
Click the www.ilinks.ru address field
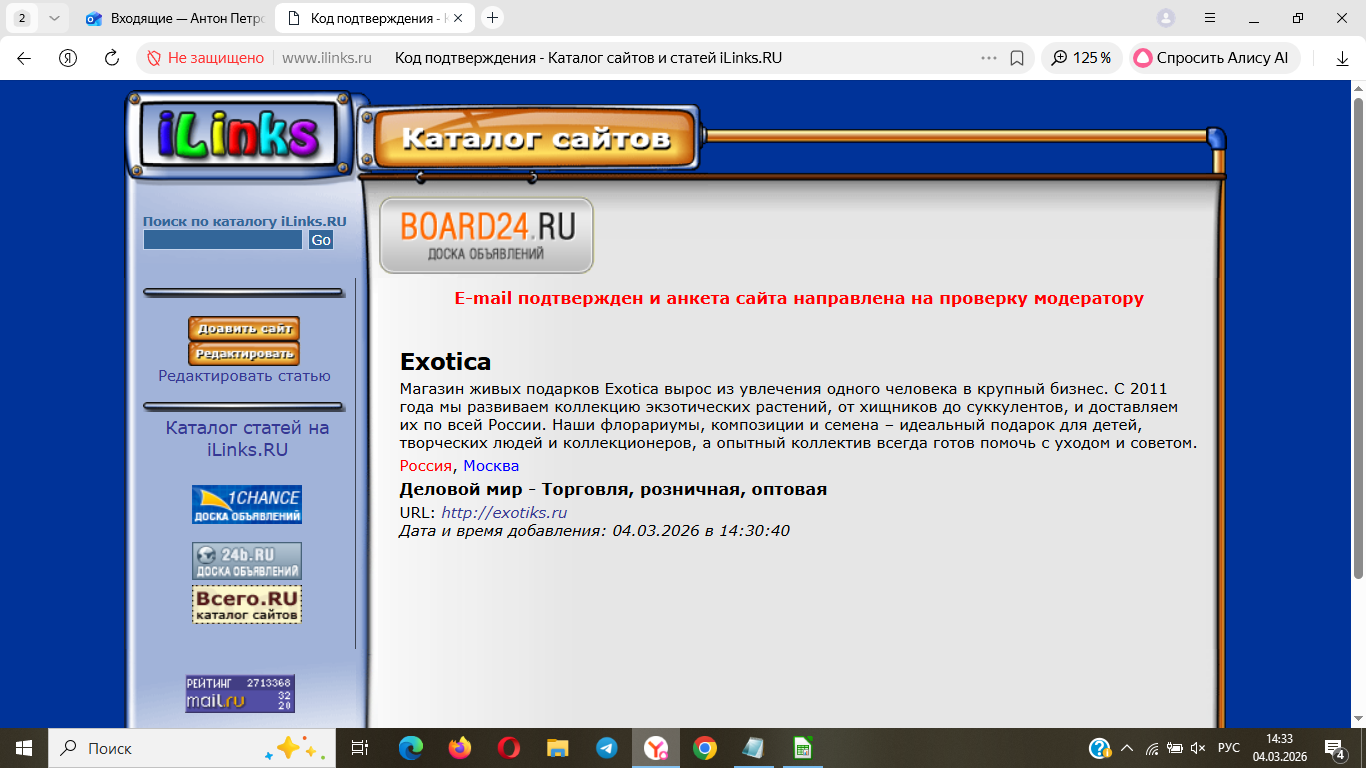pos(327,58)
